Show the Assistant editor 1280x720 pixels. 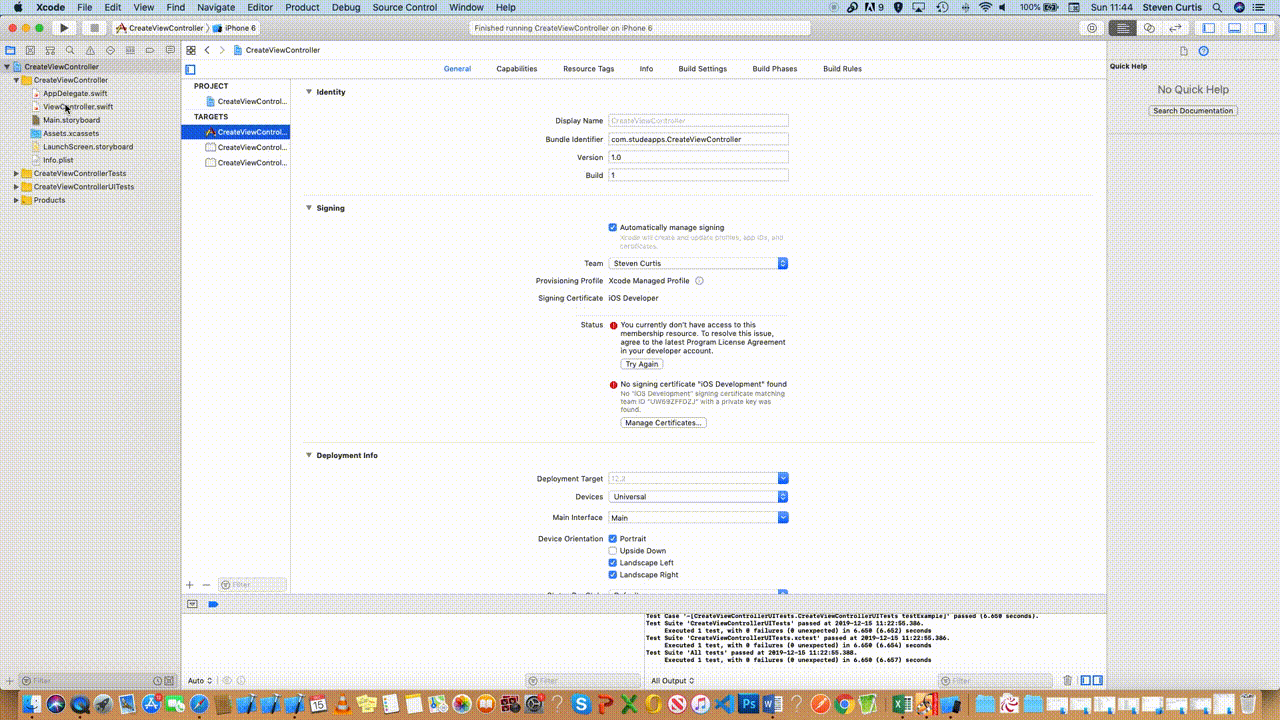point(1149,28)
